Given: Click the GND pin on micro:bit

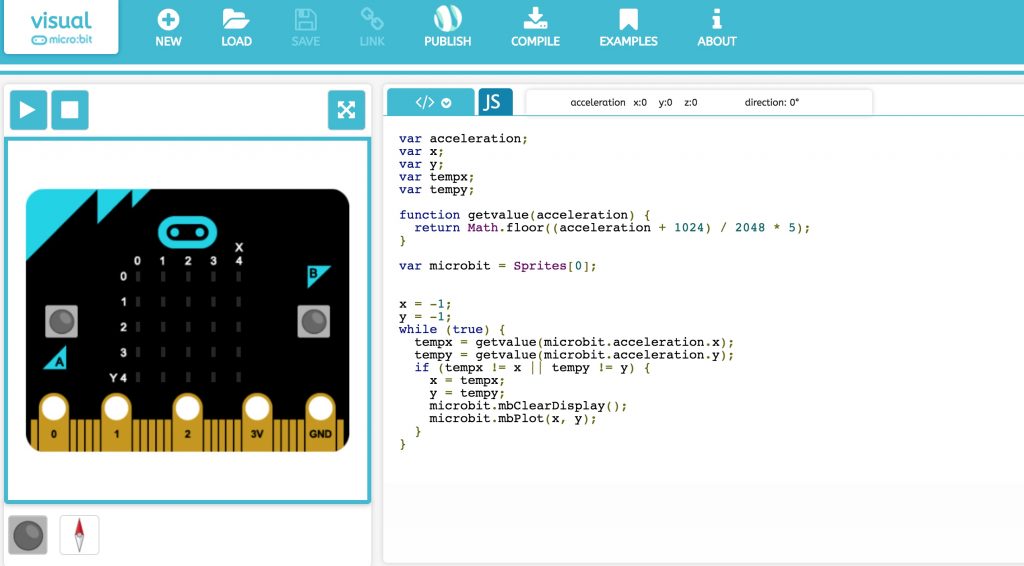Looking at the screenshot, I should click(320, 410).
